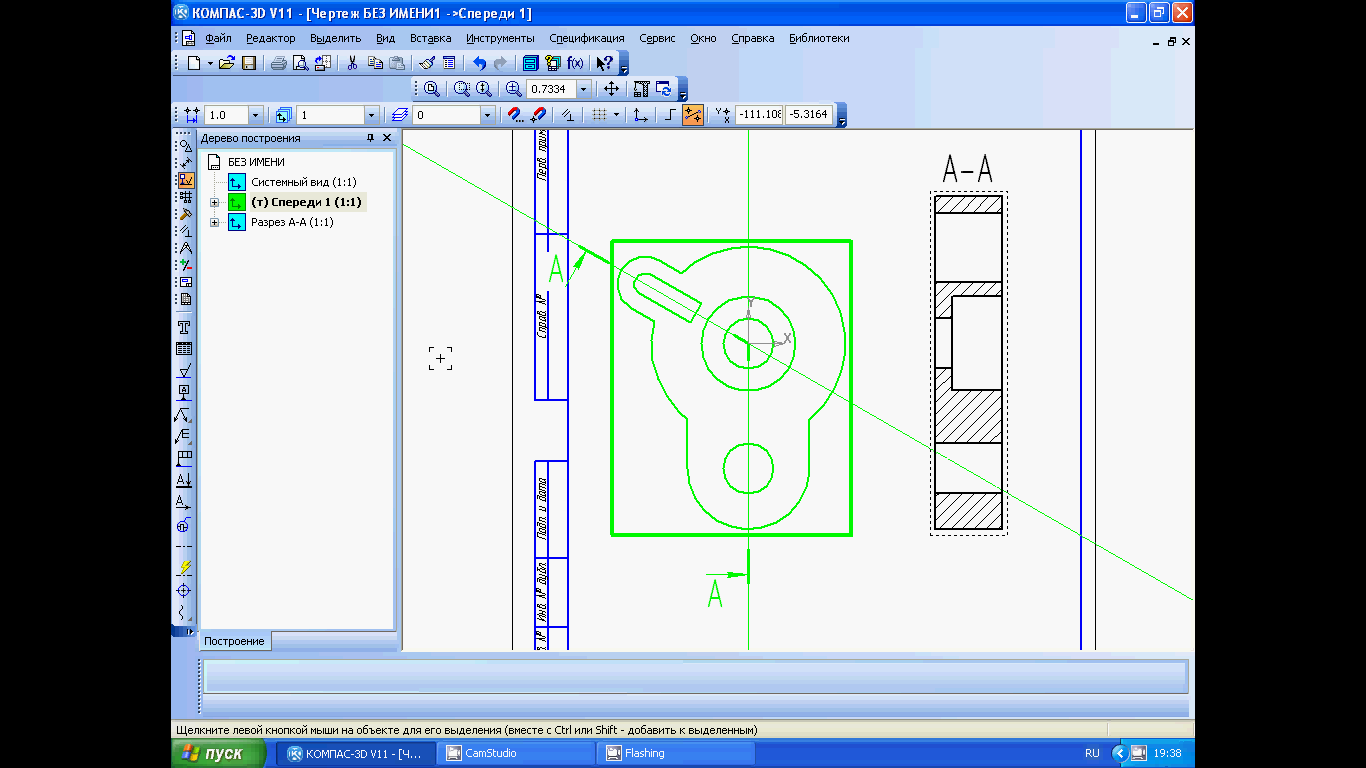This screenshot has height=768, width=1366.
Task: Toggle orthogonal drawing mode
Action: tap(670, 115)
